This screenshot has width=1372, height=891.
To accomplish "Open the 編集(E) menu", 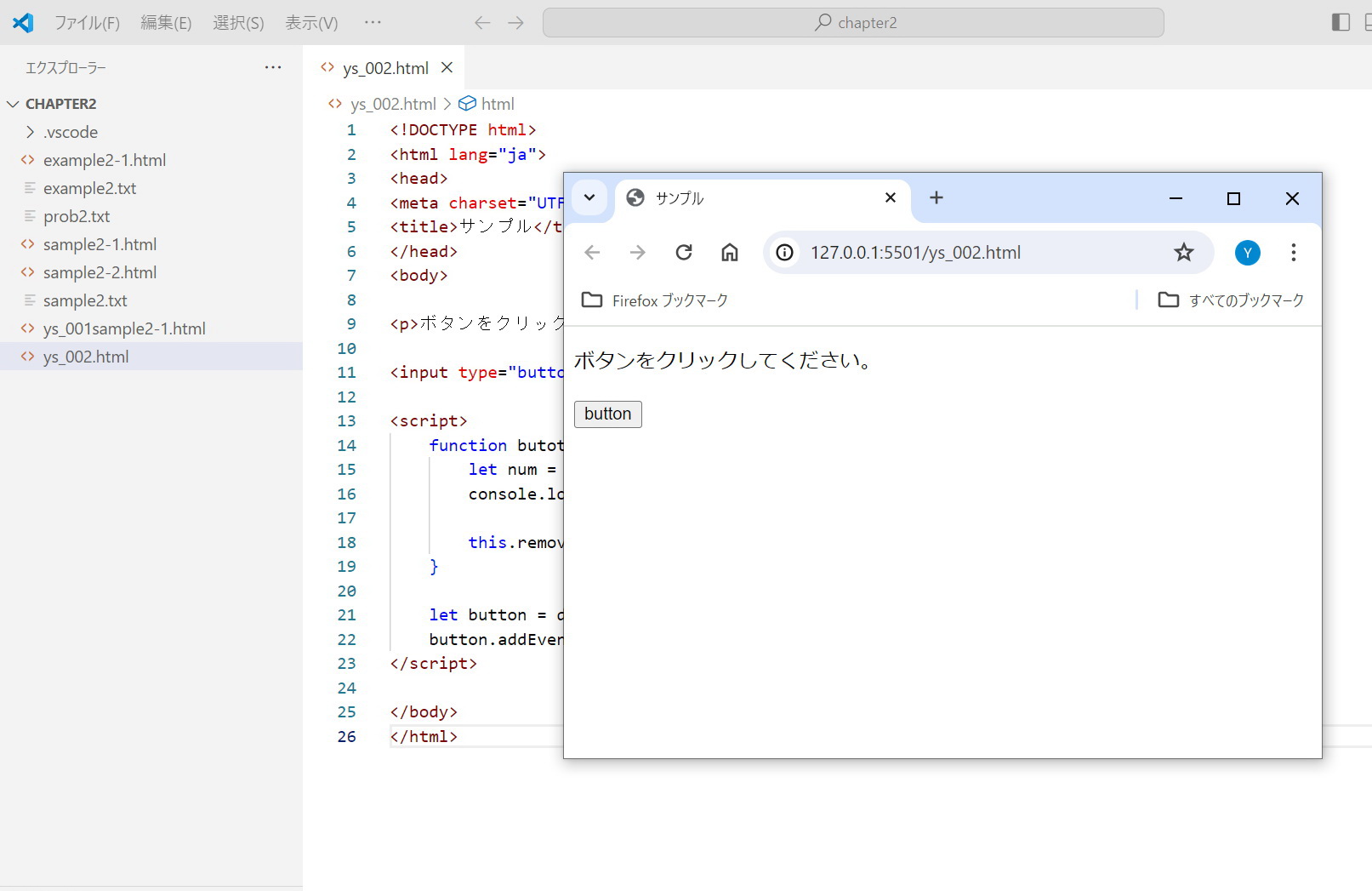I will click(166, 23).
